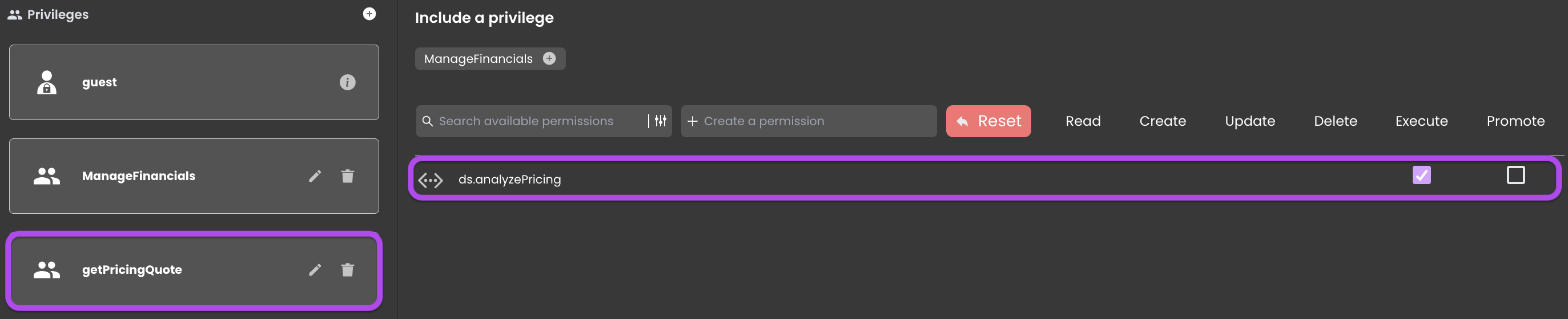Reset the permissions
Viewport: 1568px width, 319px height.
pyautogui.click(x=988, y=121)
